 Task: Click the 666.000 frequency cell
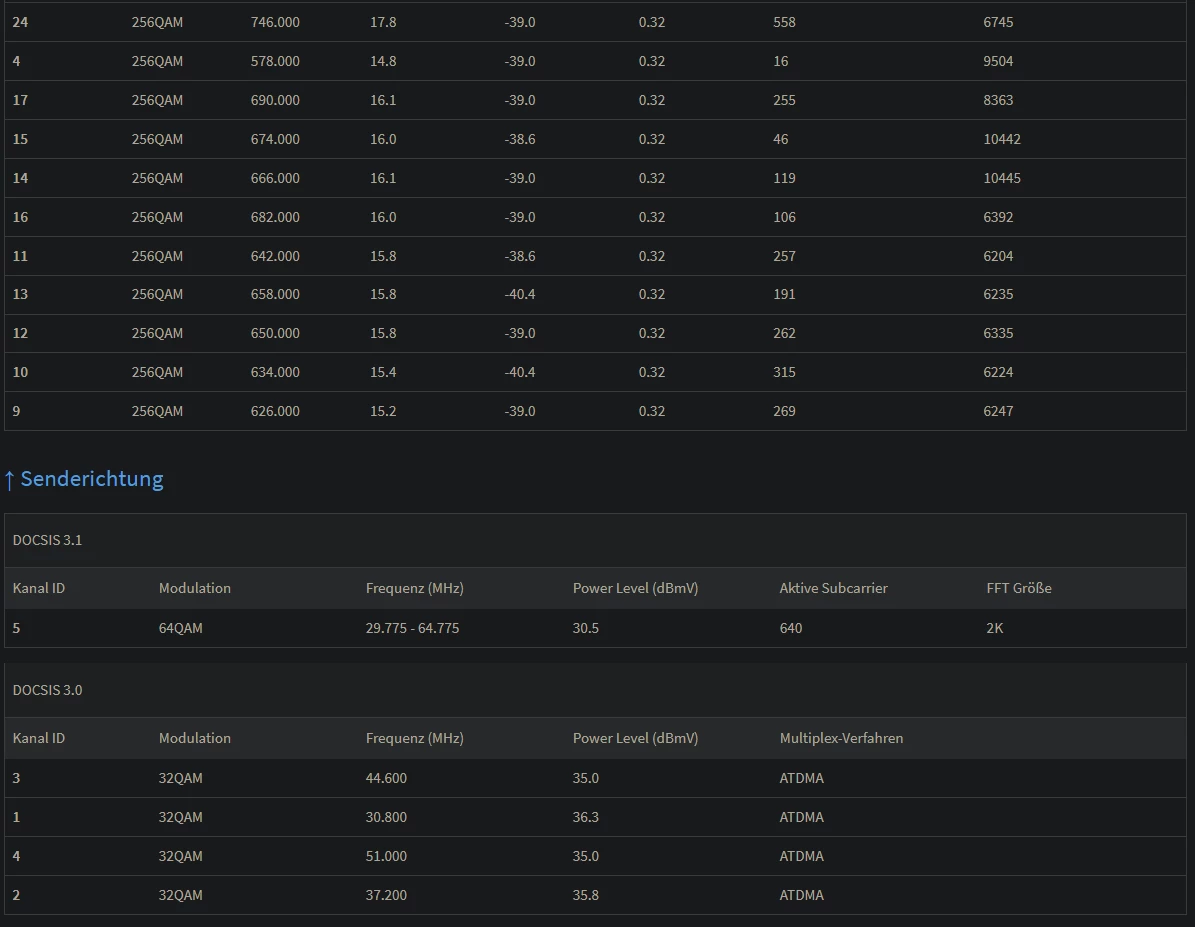275,178
